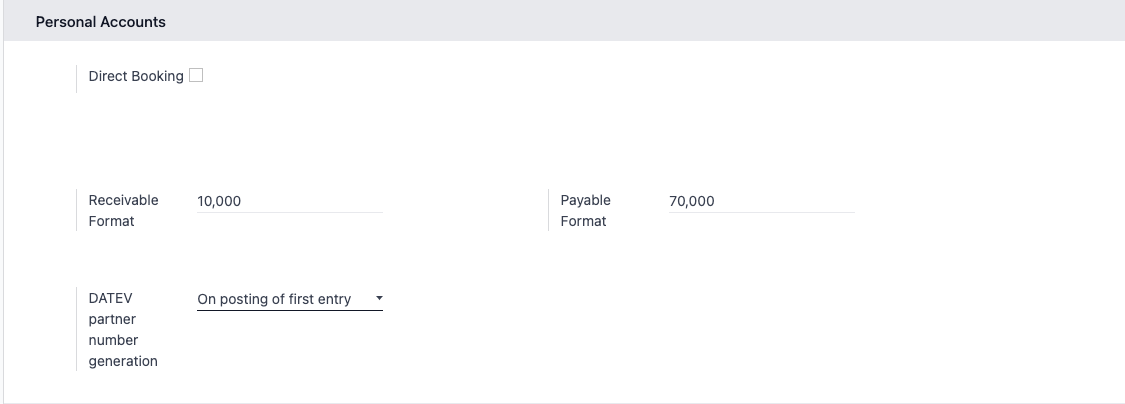The height and width of the screenshot is (404, 1125).
Task: Click the Payable Format label
Action: point(585,210)
